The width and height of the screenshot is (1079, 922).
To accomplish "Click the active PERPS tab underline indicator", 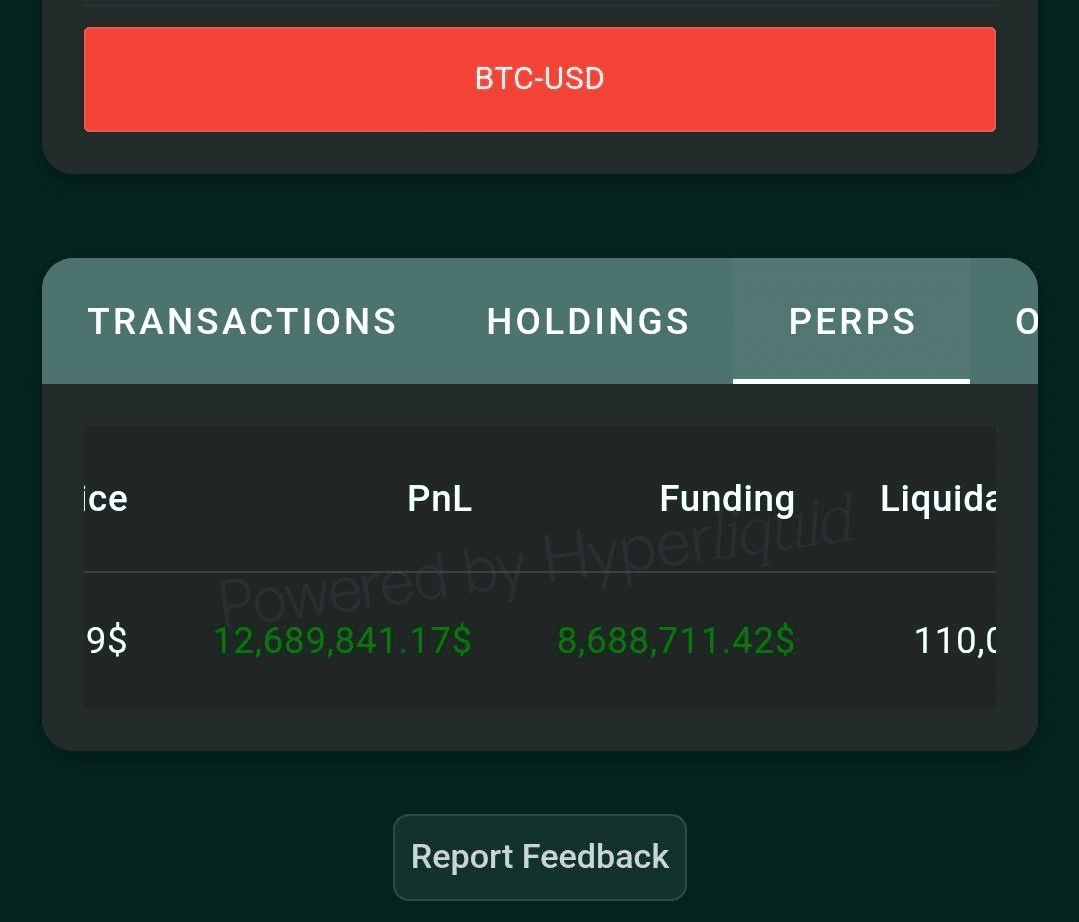I will 851,379.
